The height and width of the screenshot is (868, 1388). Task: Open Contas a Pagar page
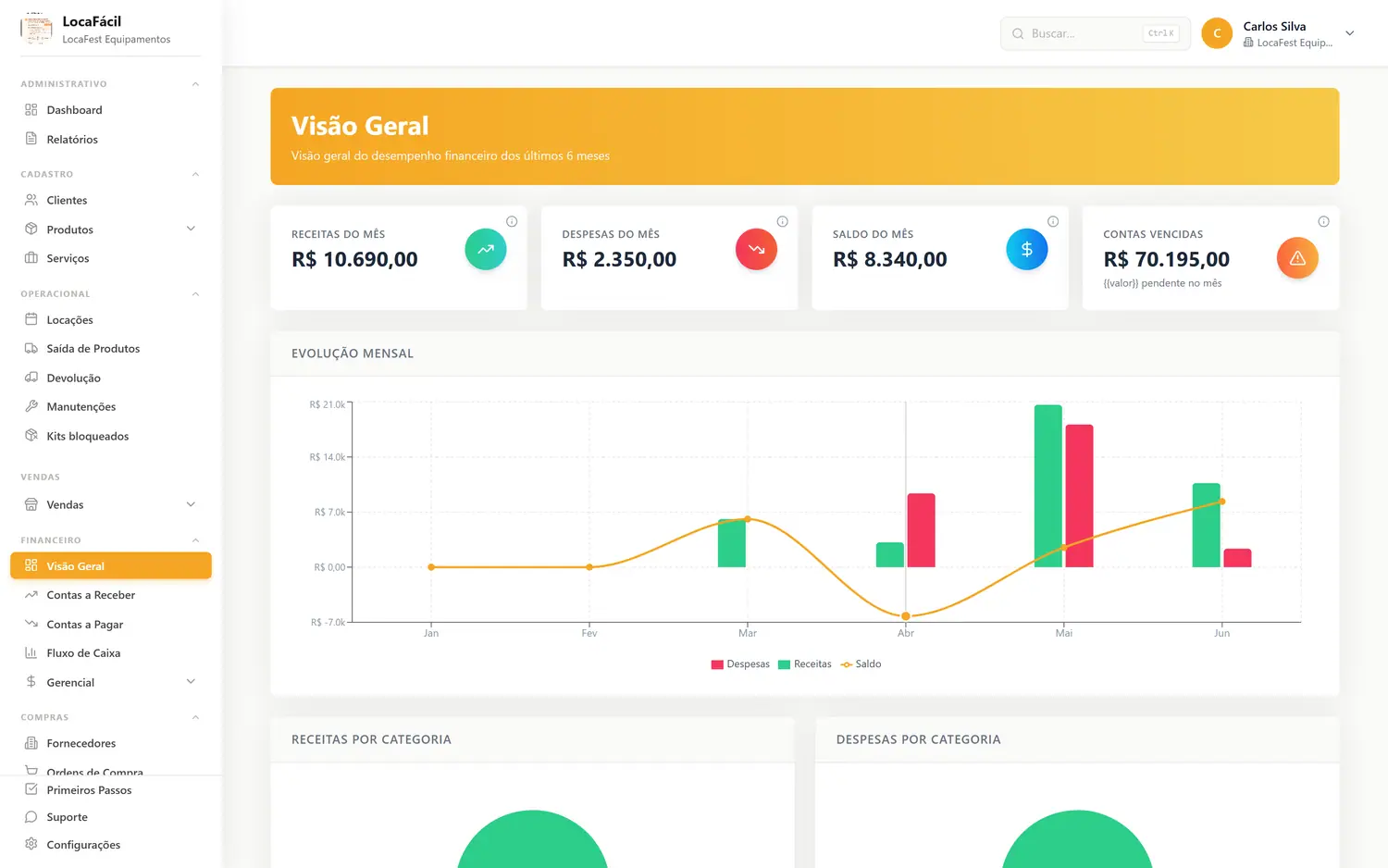click(111, 624)
